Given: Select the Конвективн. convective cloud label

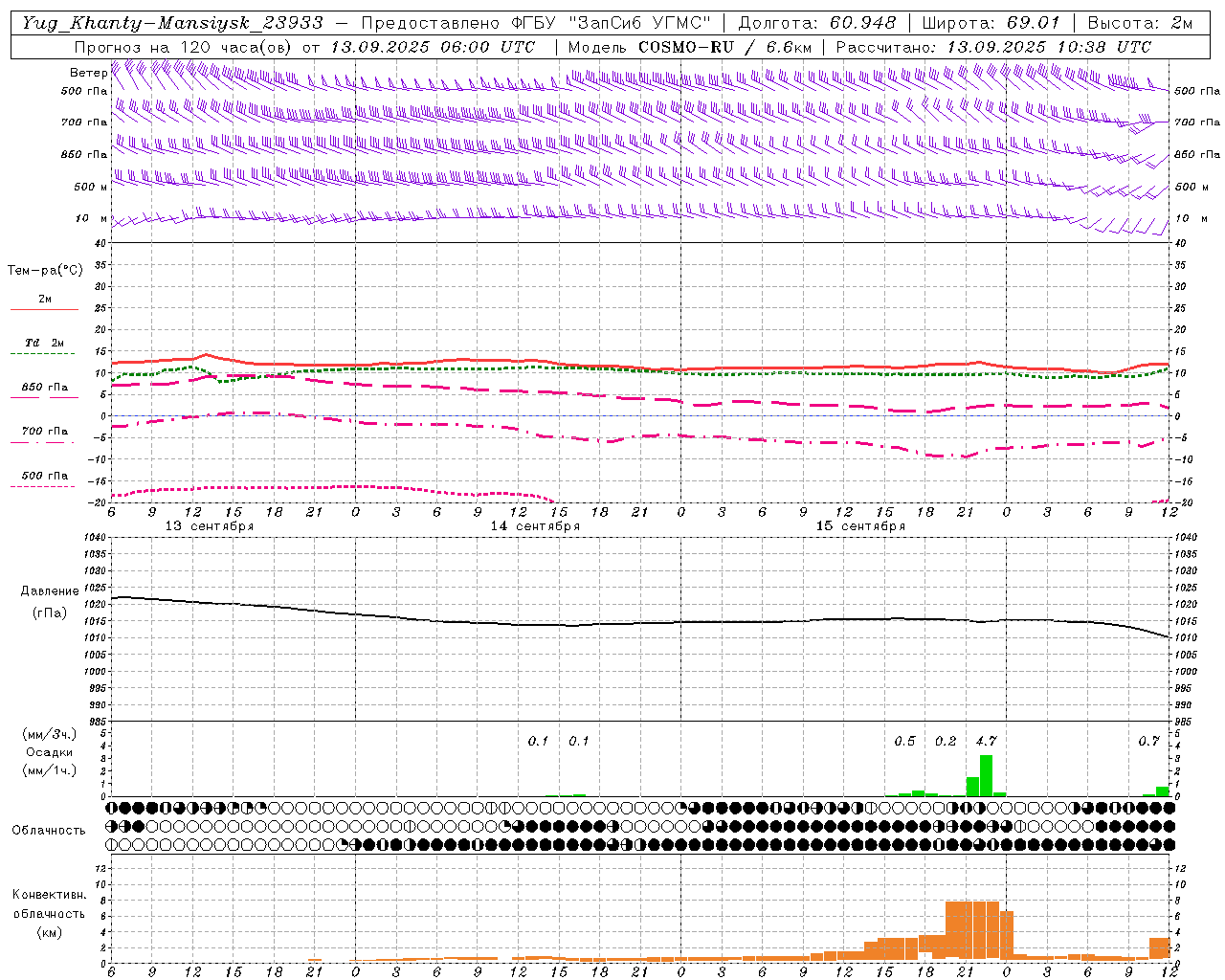Looking at the screenshot, I should pos(49,895).
